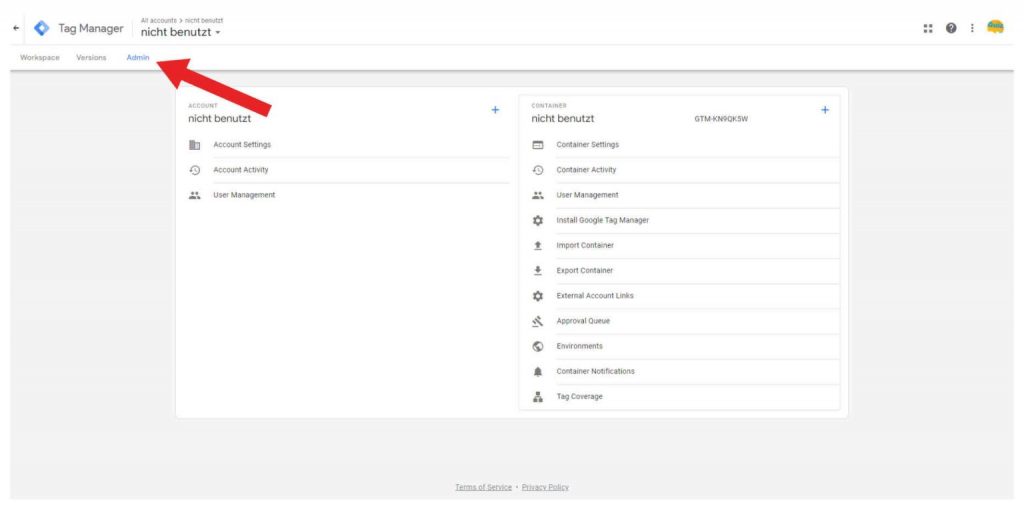Select the Admin tab
The height and width of the screenshot is (513, 1024).
click(x=138, y=58)
